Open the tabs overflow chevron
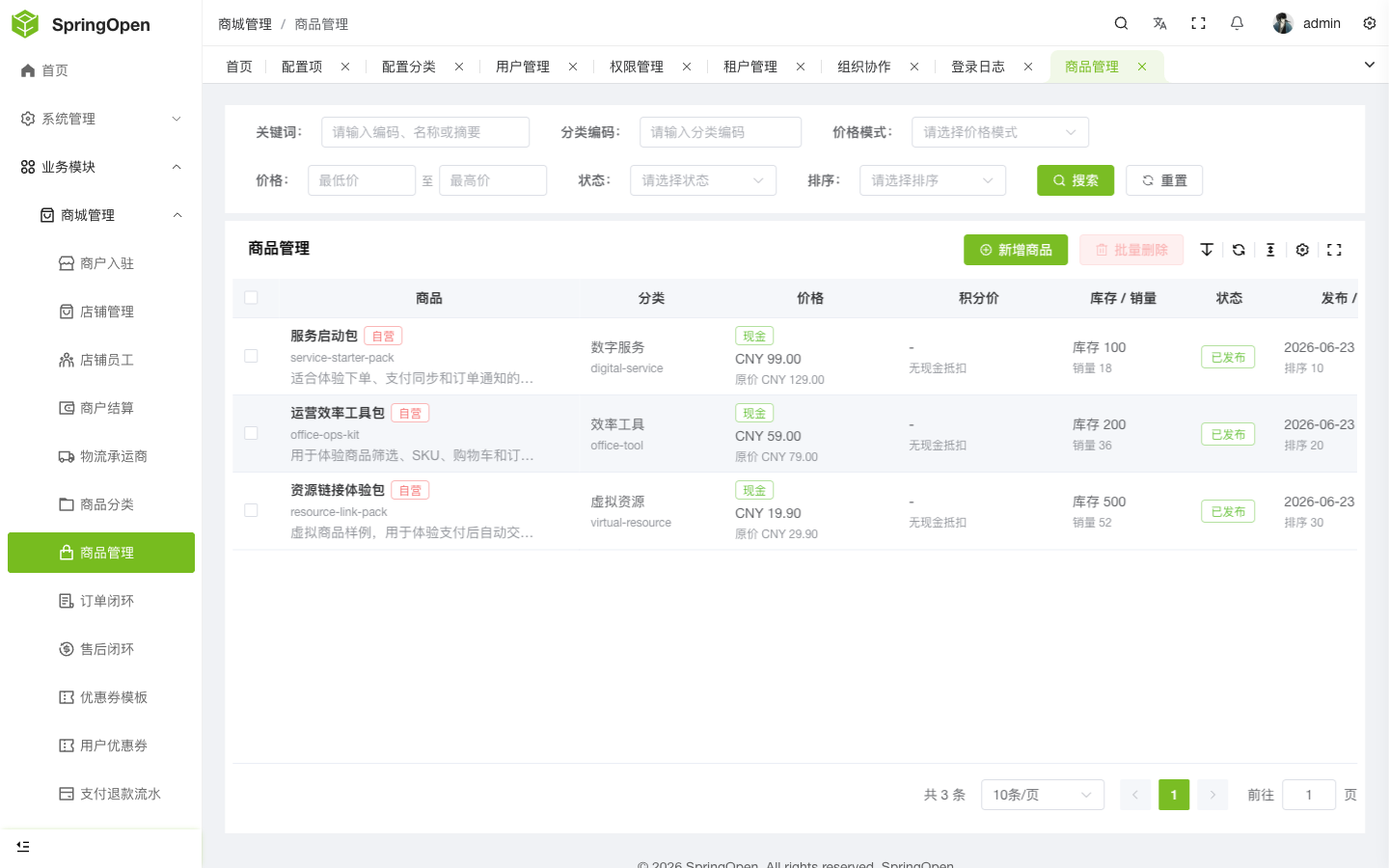Image resolution: width=1389 pixels, height=868 pixels. click(x=1370, y=65)
